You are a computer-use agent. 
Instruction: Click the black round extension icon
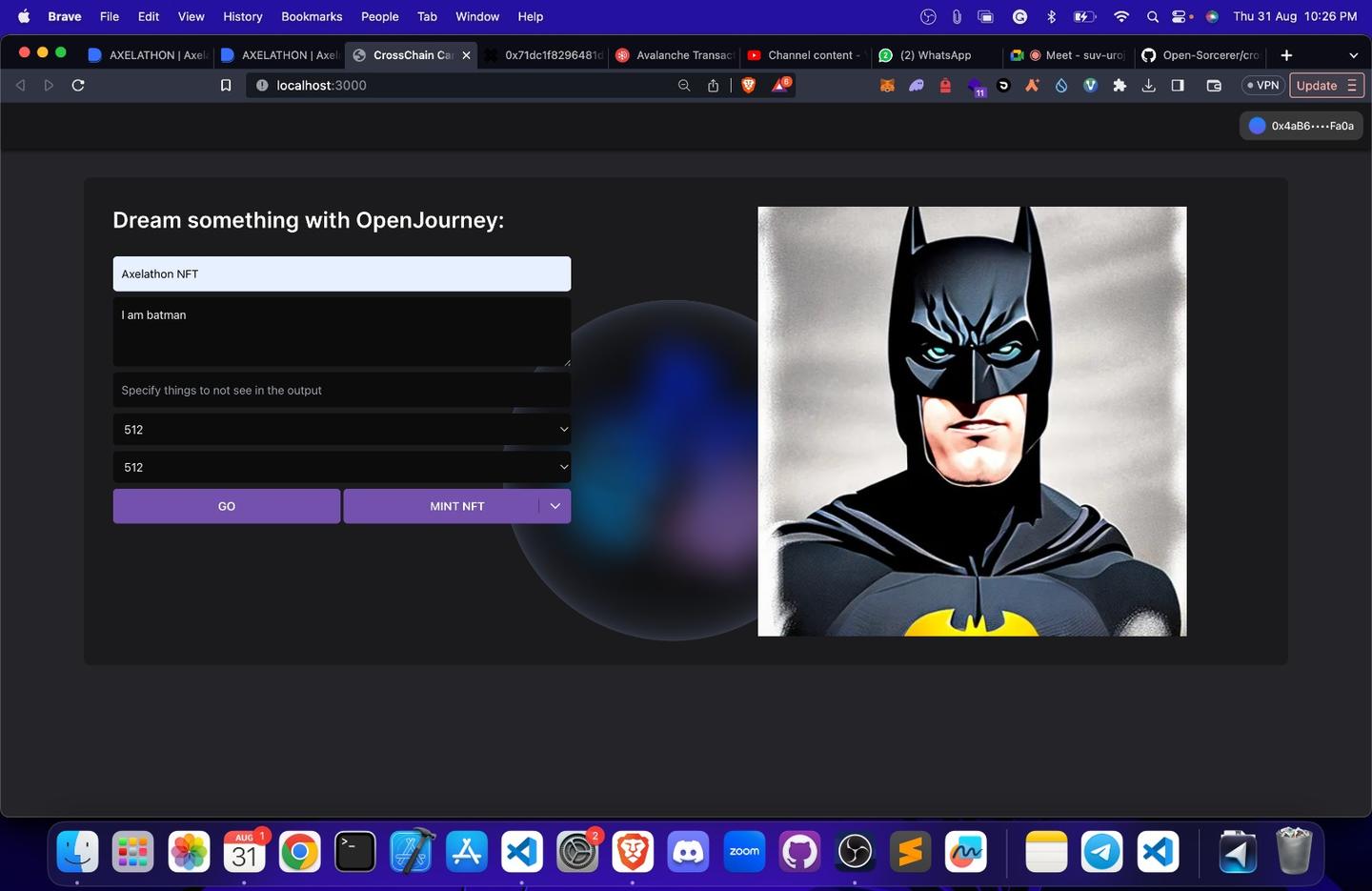1003,86
